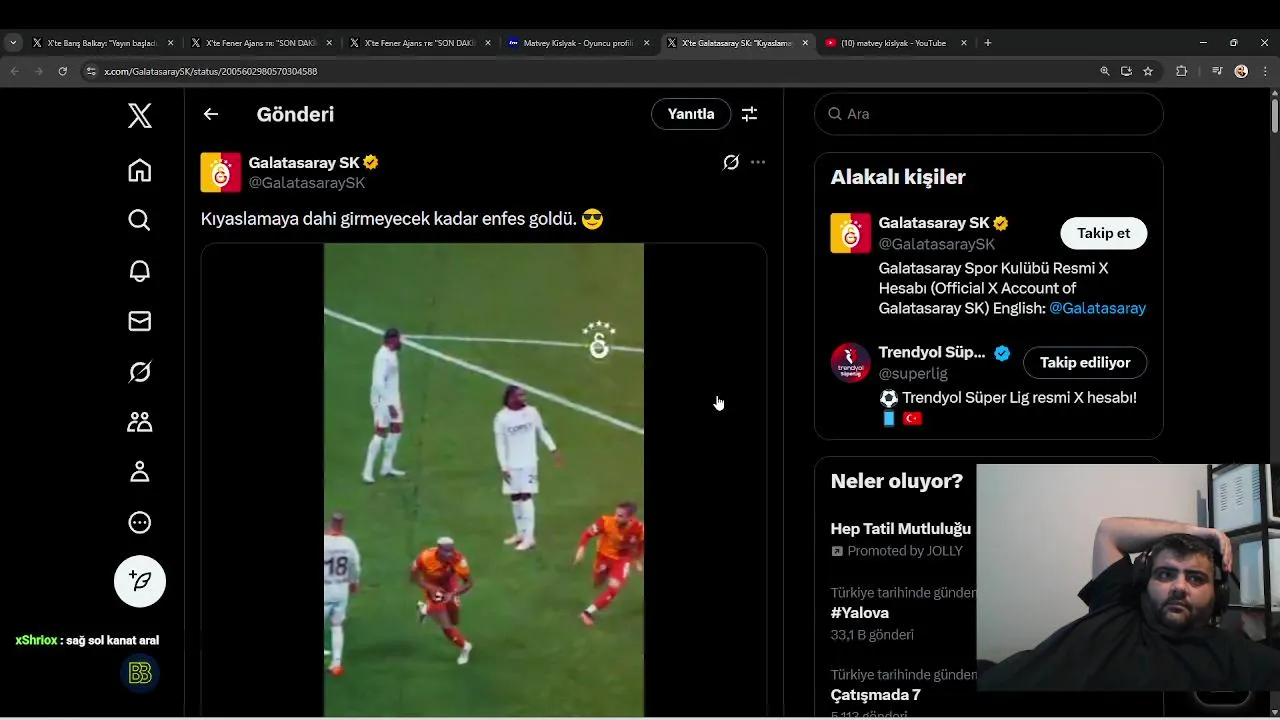
Task: Open Galatasaray SK in Alakalı kişiler
Action: [x=934, y=223]
